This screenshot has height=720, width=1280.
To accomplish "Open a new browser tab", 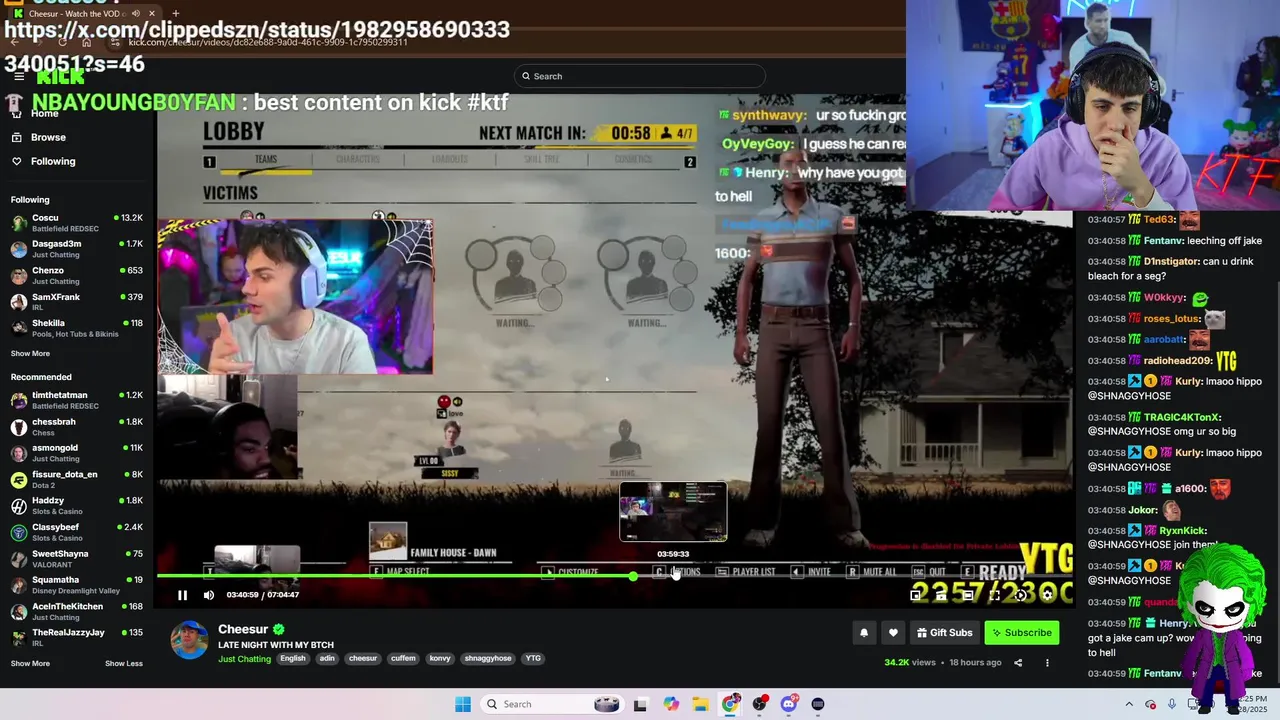I will coord(176,14).
